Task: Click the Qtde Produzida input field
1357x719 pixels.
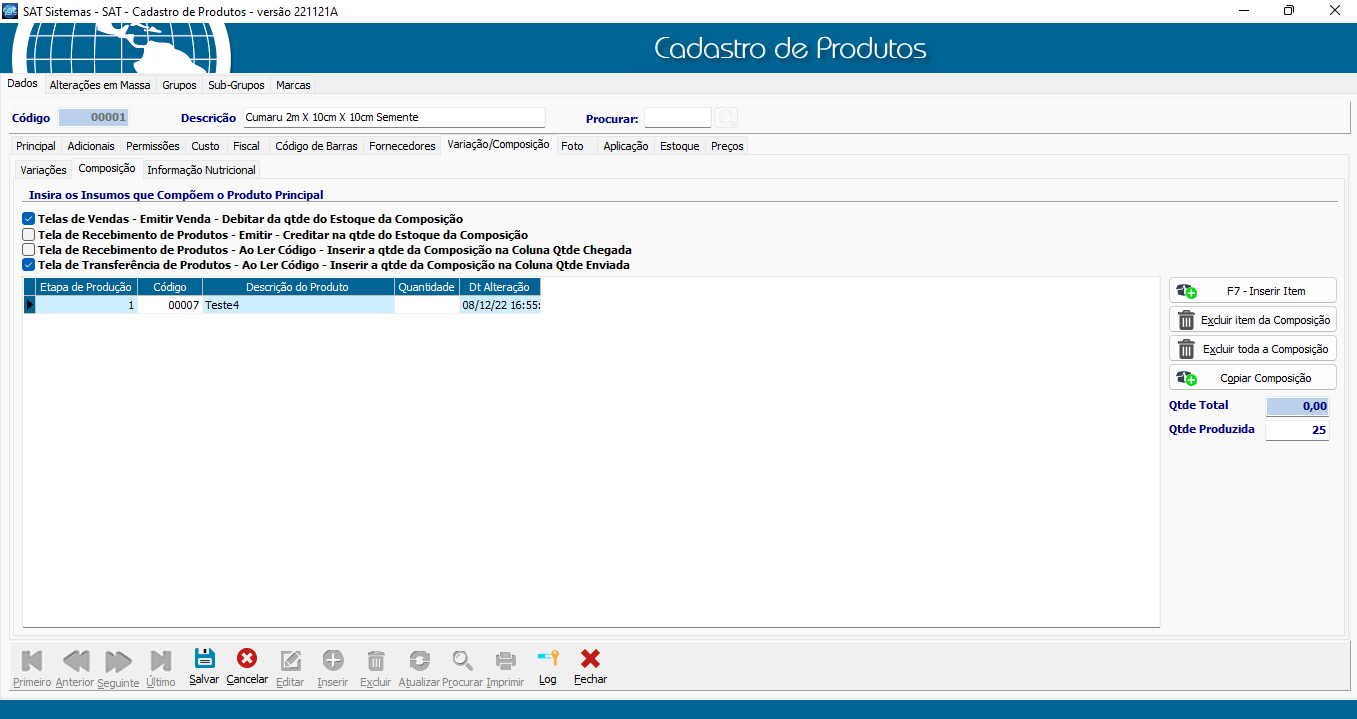Action: point(1297,430)
